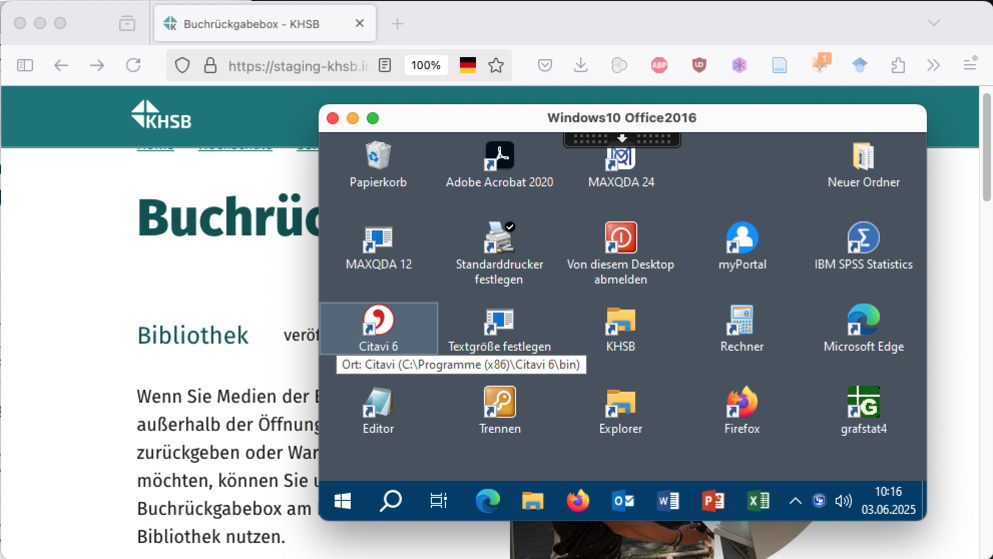The image size is (993, 559).
Task: Open the KHSB folder shortcut
Action: click(621, 330)
